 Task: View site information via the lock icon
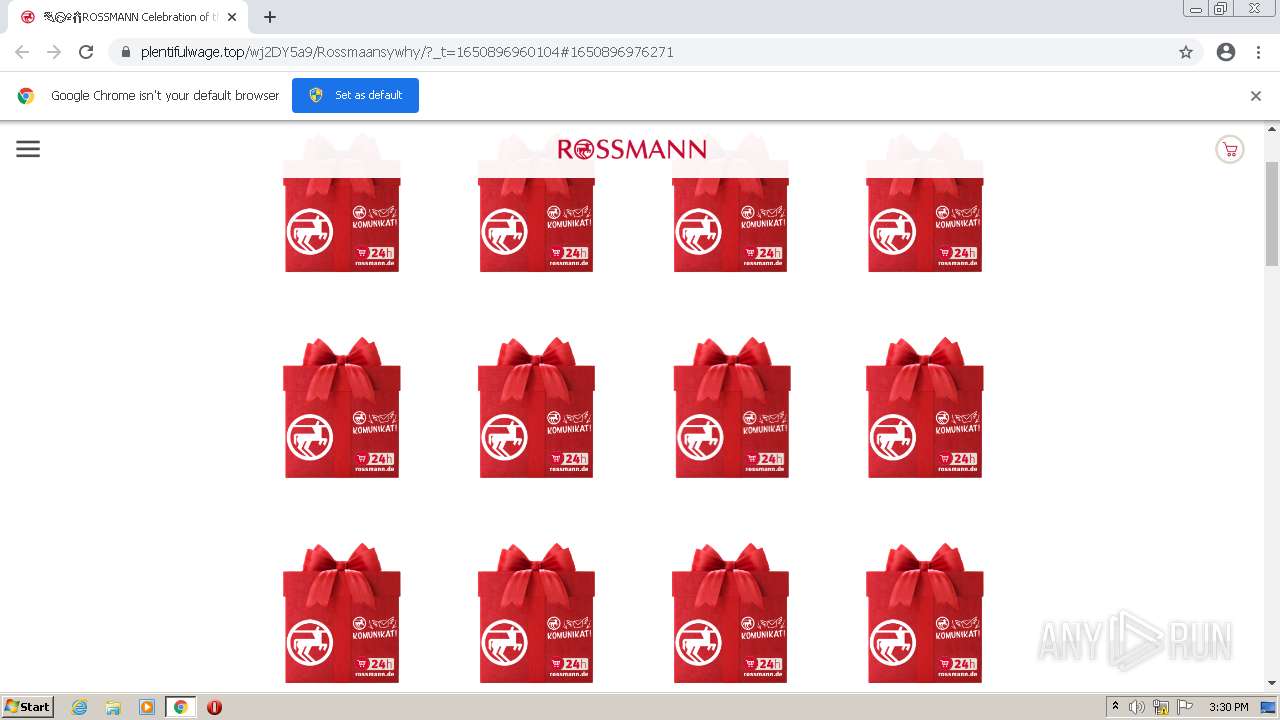[126, 52]
